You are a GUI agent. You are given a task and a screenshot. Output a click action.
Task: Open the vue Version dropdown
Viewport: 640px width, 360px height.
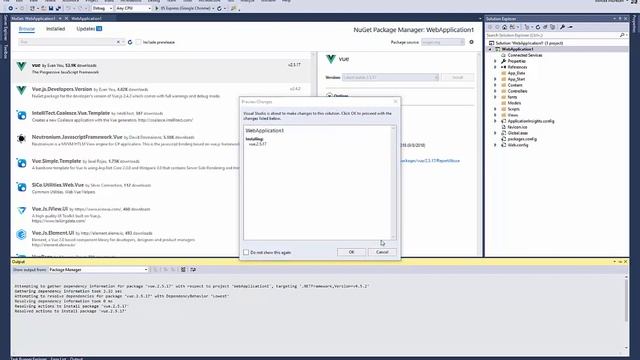coord(390,77)
